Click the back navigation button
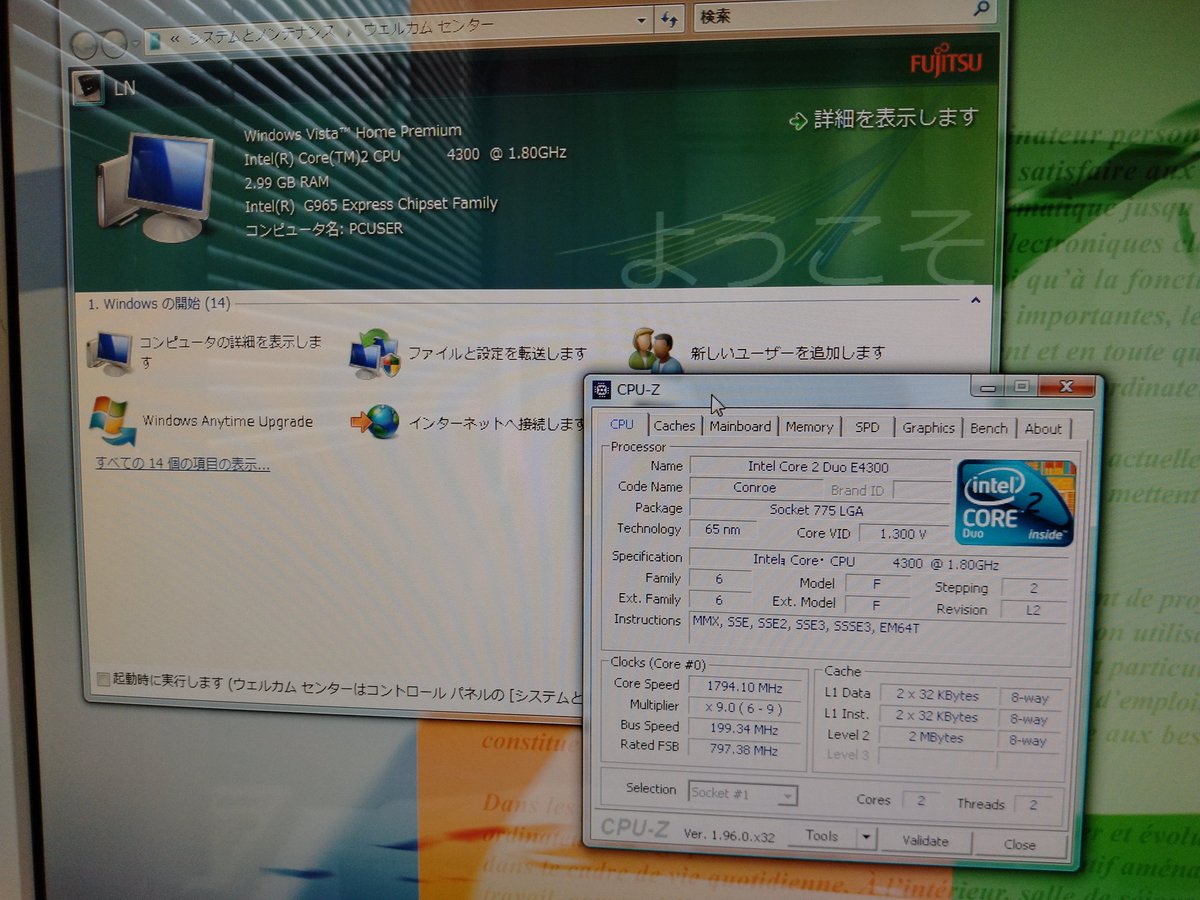 click(x=86, y=43)
